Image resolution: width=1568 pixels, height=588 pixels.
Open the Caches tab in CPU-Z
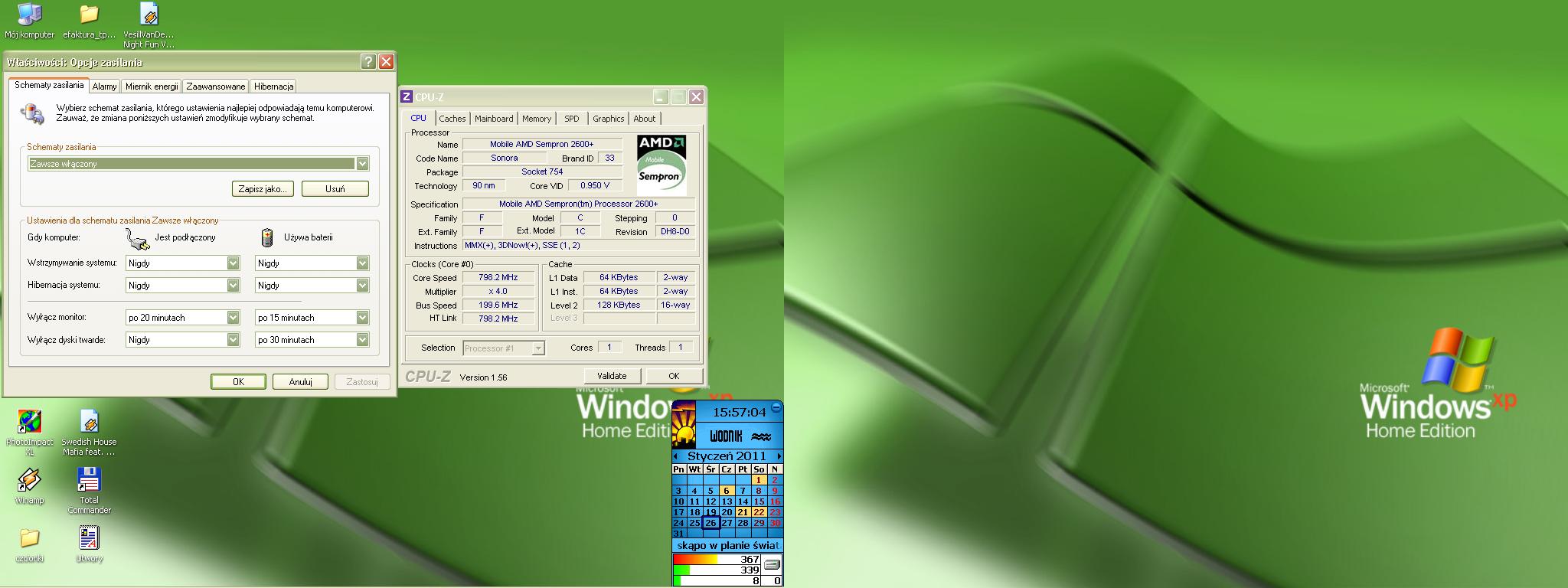pos(452,119)
